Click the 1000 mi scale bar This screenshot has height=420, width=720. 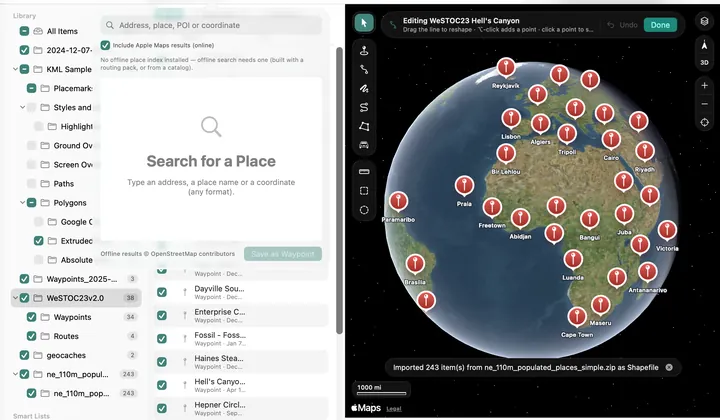click(x=381, y=389)
